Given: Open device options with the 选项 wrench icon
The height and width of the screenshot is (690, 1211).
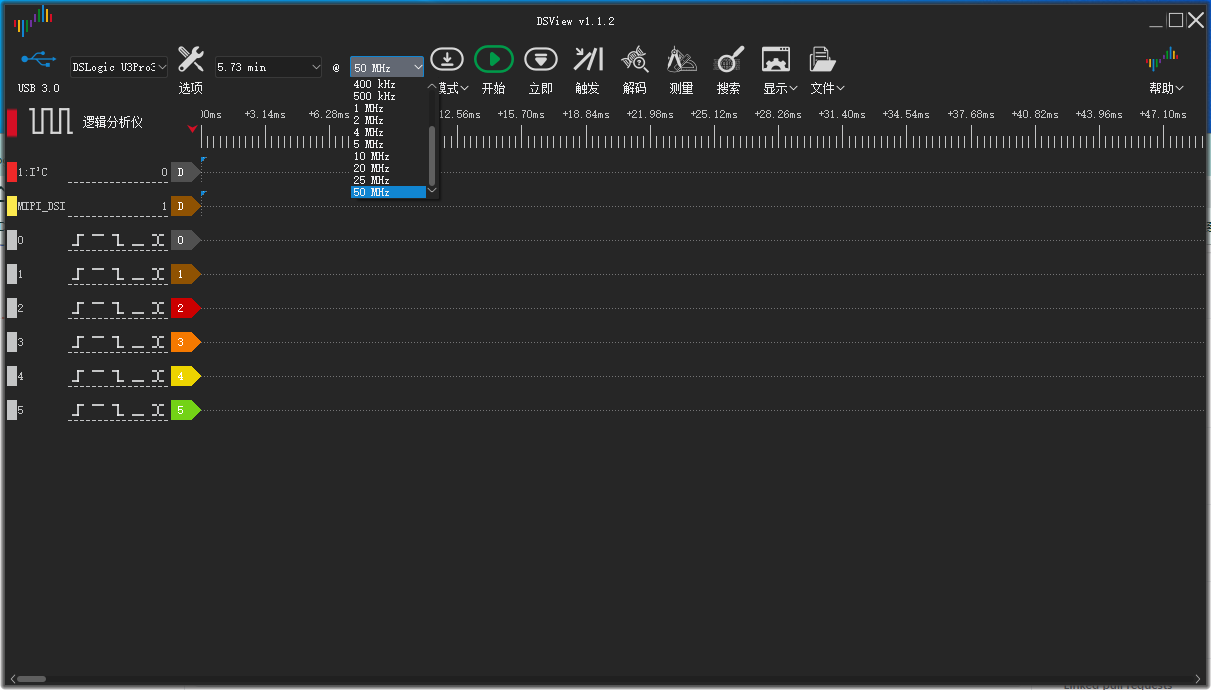Looking at the screenshot, I should 189,59.
